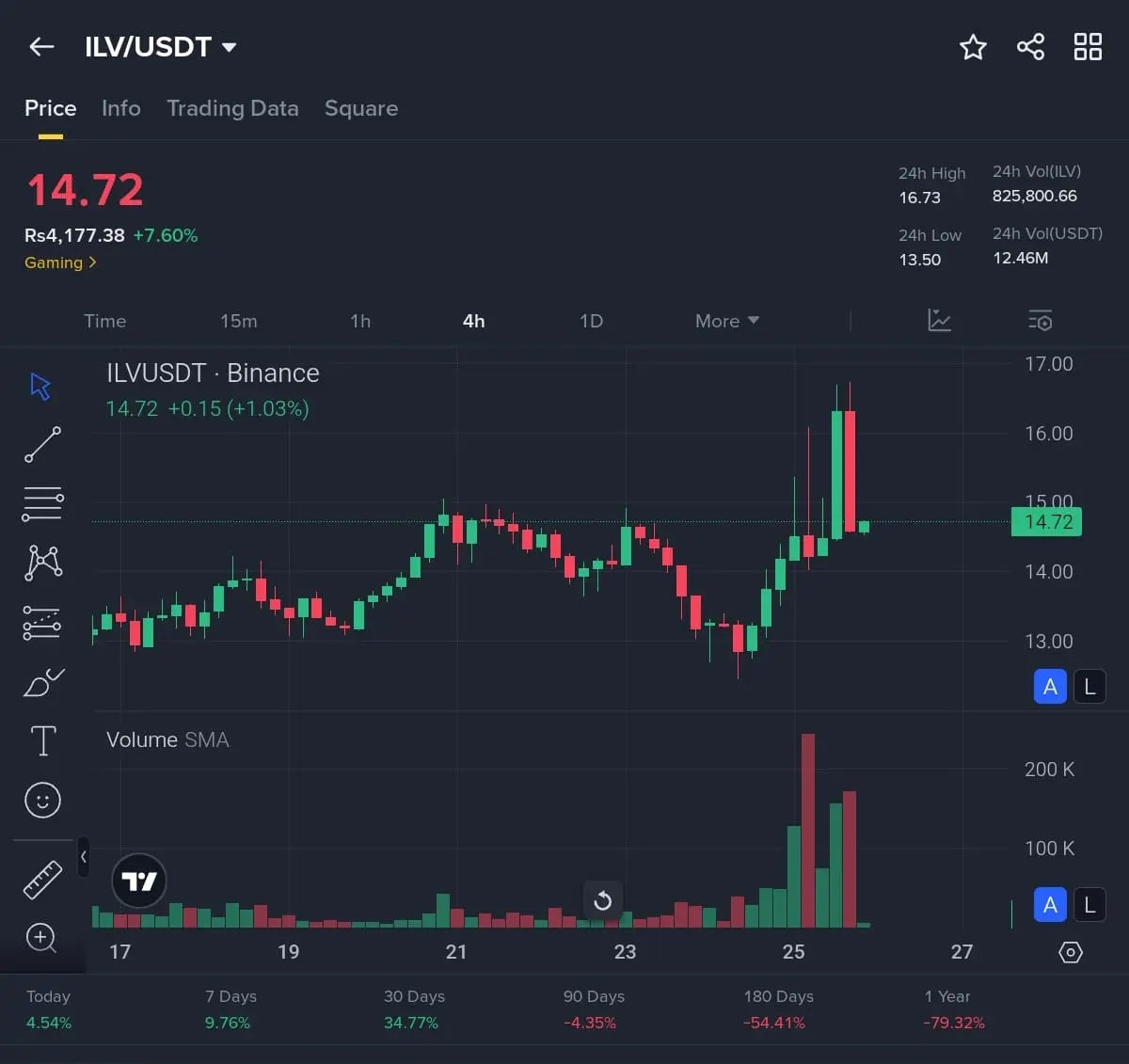The image size is (1129, 1064).
Task: Toggle log scale L on volume pane
Action: (1089, 905)
